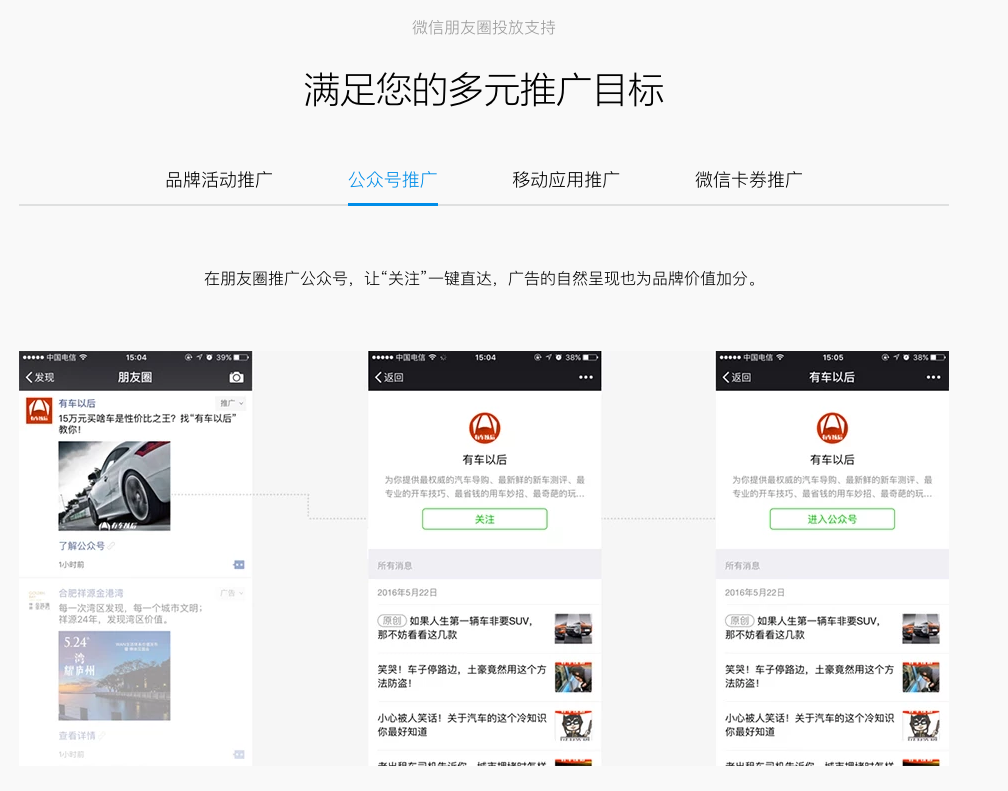Click the 合肥祥源金港湾 advertiser name

coord(91,593)
